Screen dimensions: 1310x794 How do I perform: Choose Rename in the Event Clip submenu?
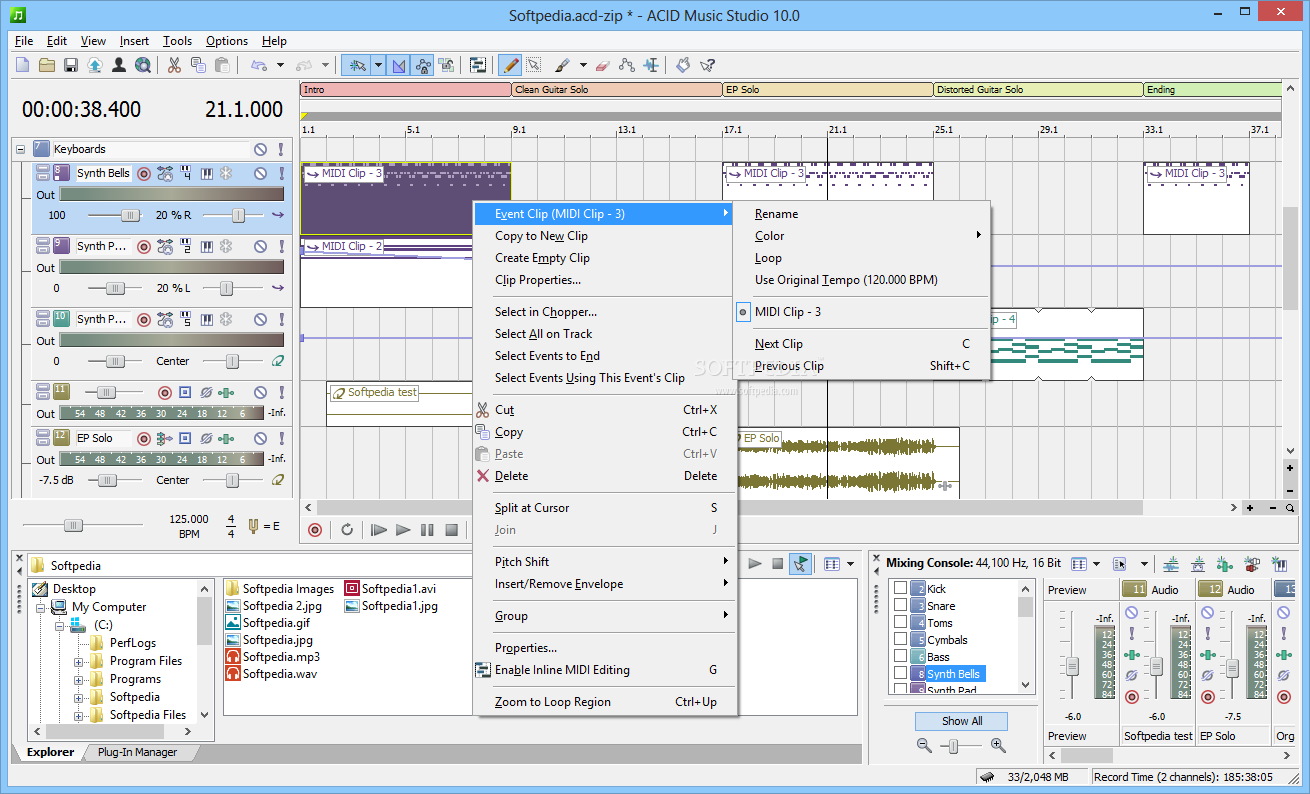(862, 214)
